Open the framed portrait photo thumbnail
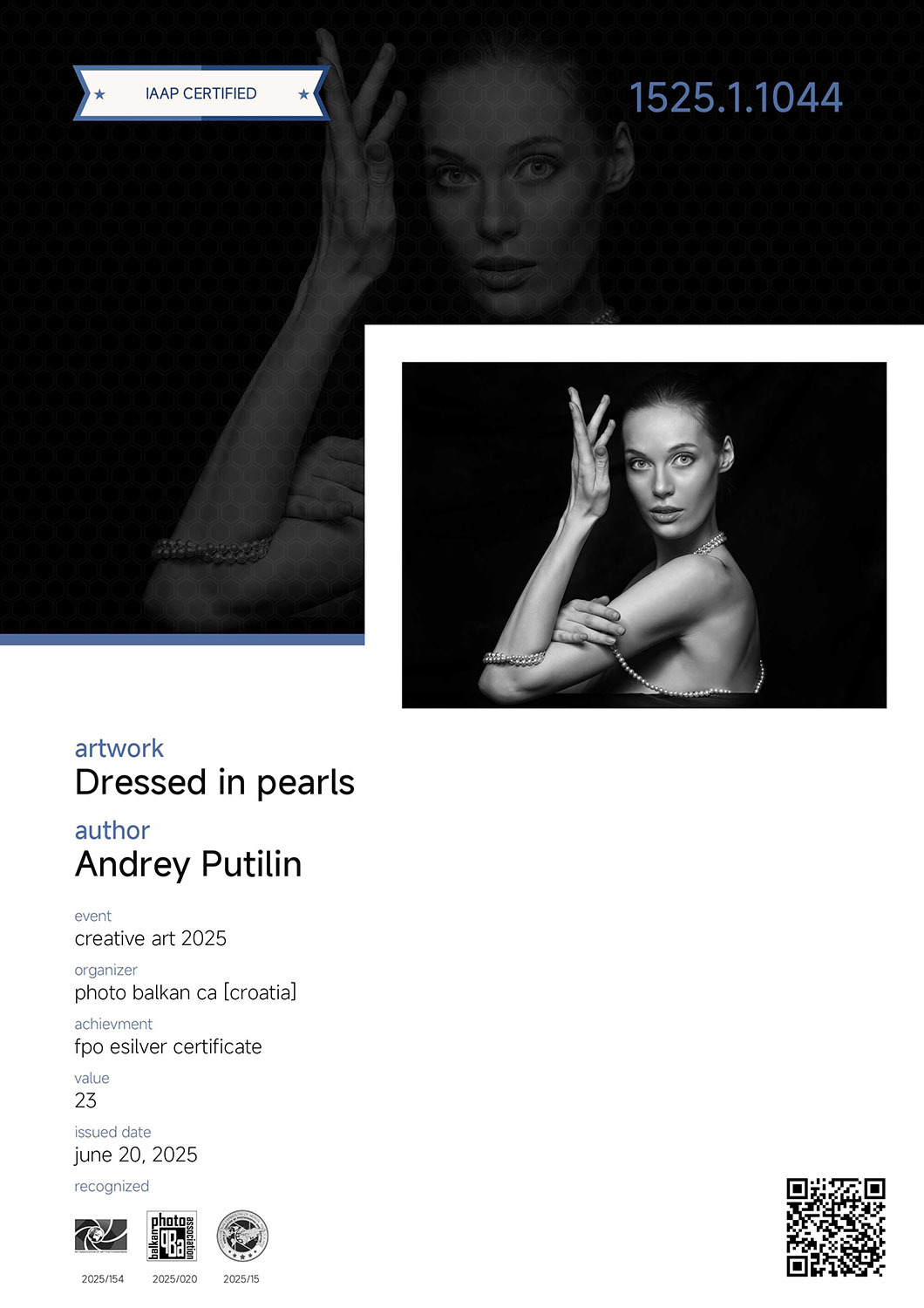 [644, 535]
